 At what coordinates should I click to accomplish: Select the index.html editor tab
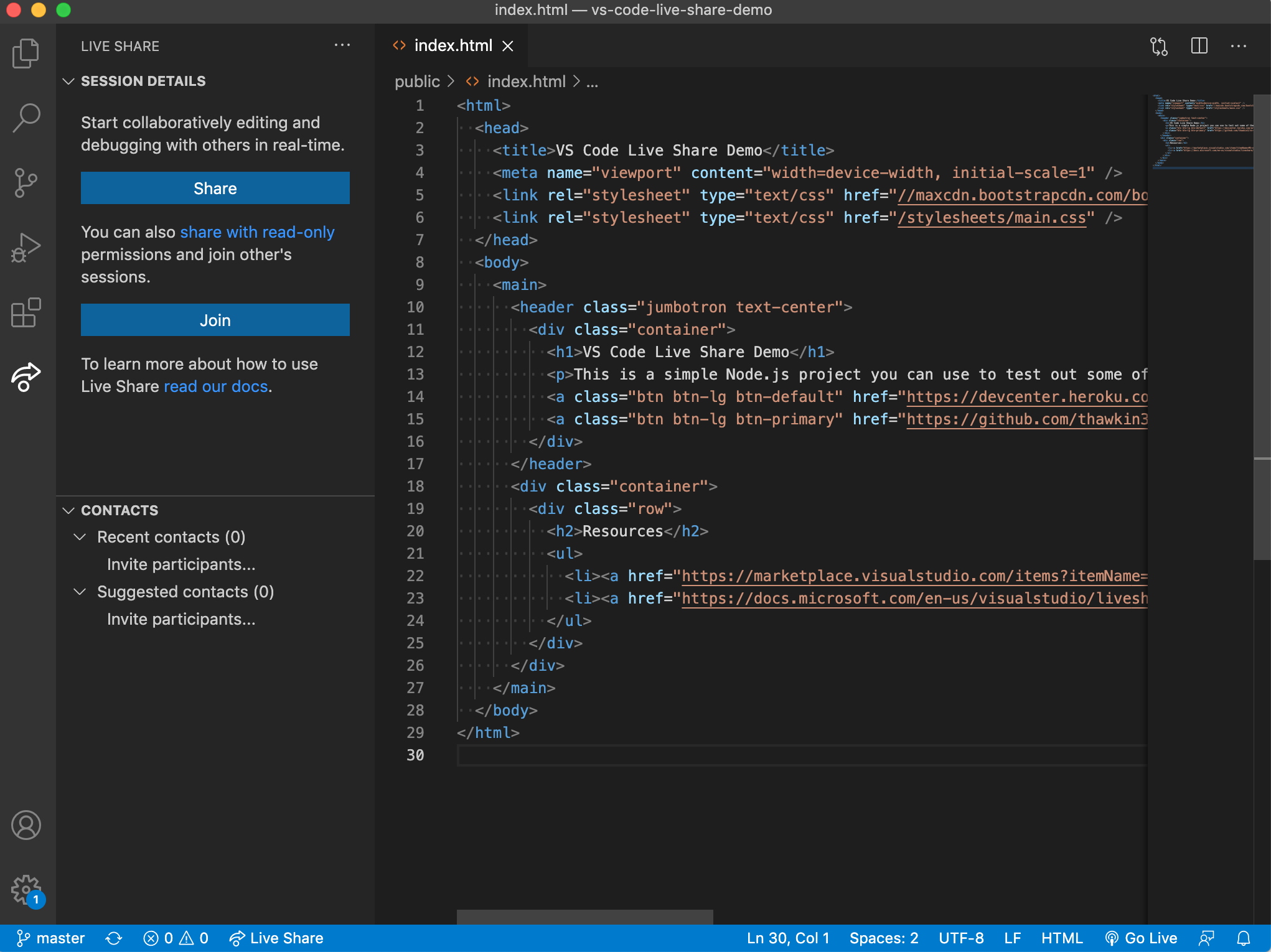(453, 46)
